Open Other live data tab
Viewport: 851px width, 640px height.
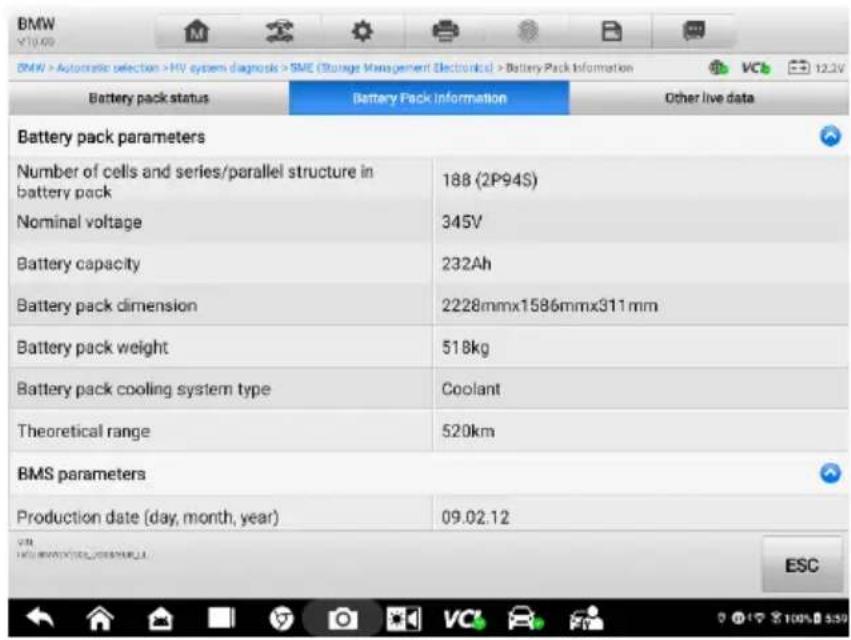coord(709,98)
